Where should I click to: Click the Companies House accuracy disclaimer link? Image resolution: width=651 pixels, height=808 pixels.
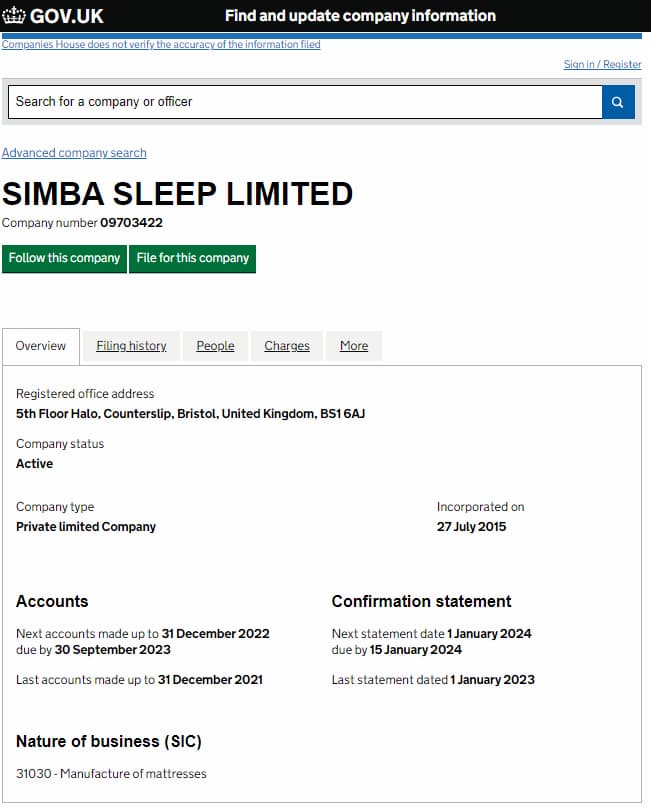click(161, 44)
